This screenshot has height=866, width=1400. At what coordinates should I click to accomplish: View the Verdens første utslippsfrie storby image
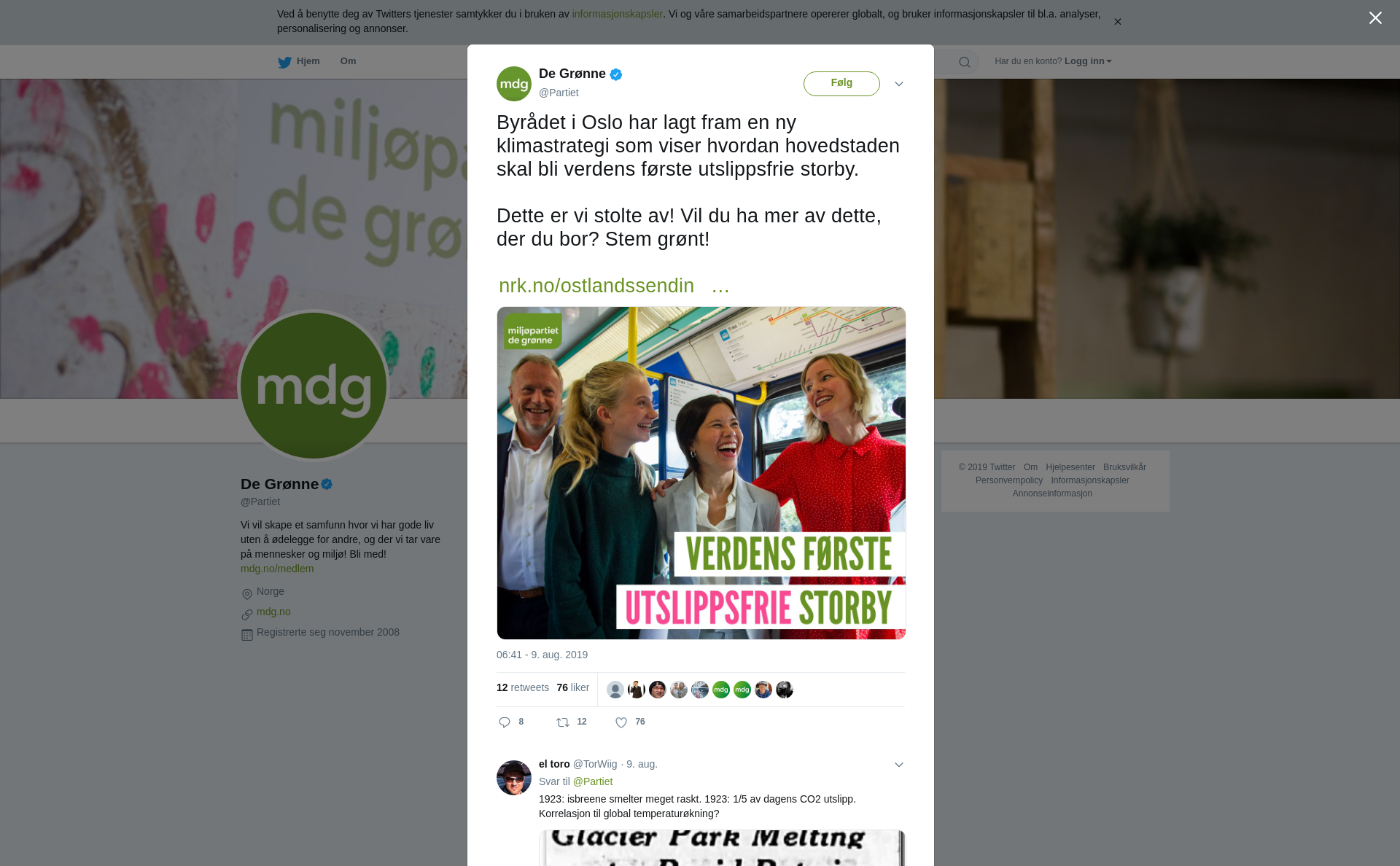tap(701, 473)
